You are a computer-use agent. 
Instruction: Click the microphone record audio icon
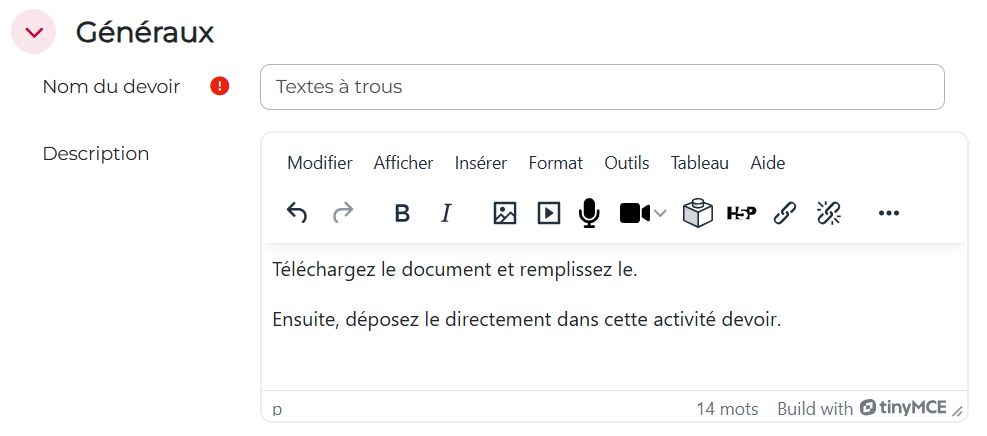[x=590, y=213]
